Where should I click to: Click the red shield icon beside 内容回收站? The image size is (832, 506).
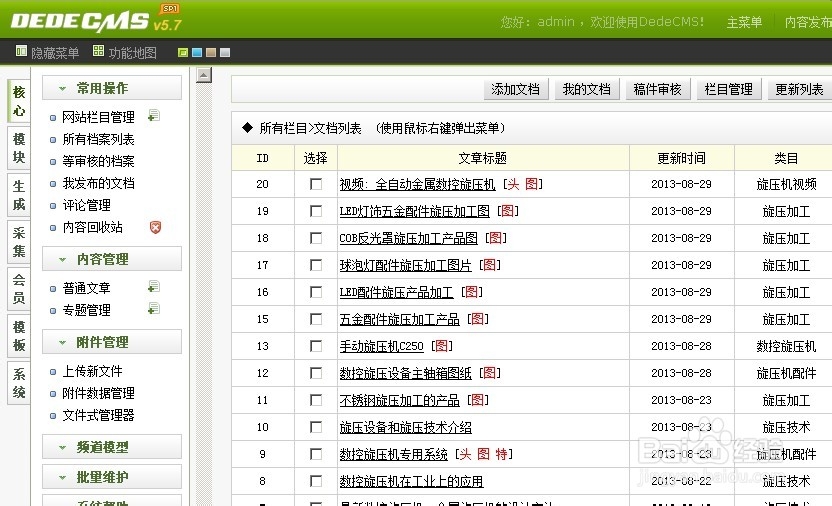155,227
